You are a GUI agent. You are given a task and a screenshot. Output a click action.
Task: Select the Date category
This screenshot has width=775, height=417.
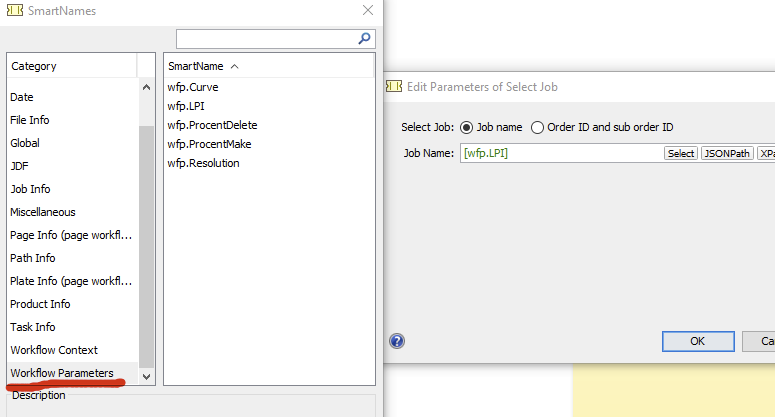click(x=22, y=97)
